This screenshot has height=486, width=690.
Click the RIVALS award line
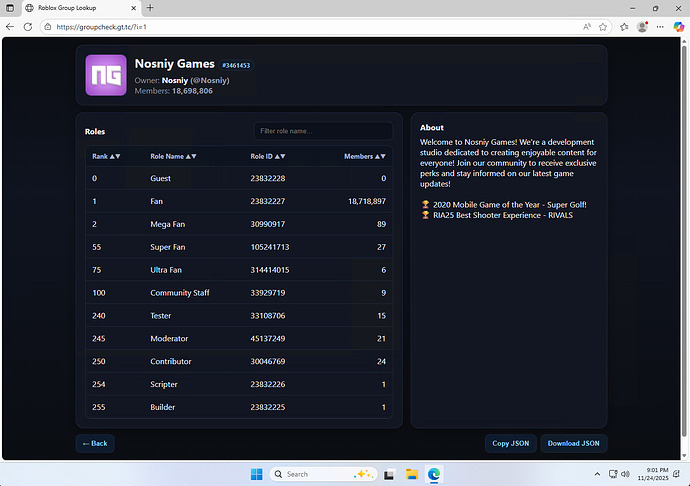(497, 215)
